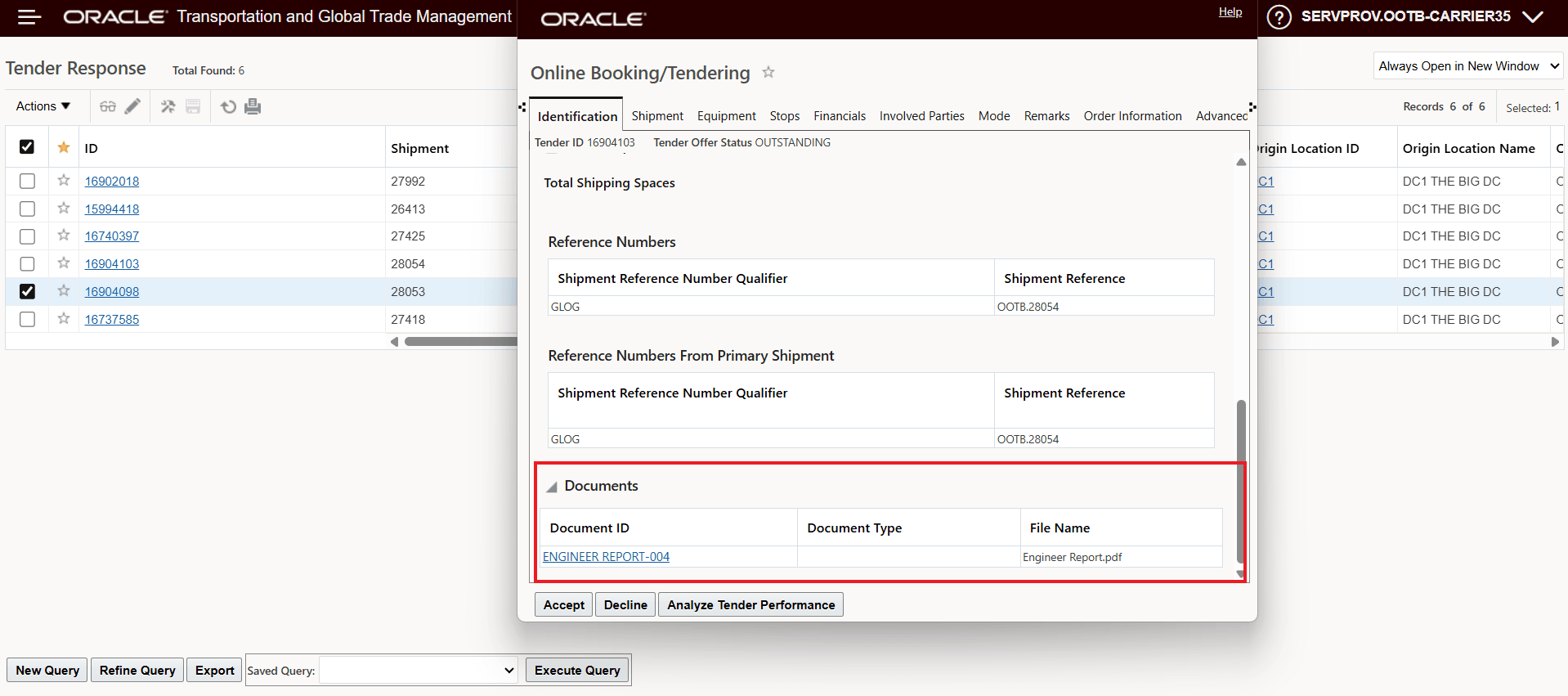Image resolution: width=1568 pixels, height=696 pixels.
Task: Switch to the Identification tab
Action: coord(577,116)
